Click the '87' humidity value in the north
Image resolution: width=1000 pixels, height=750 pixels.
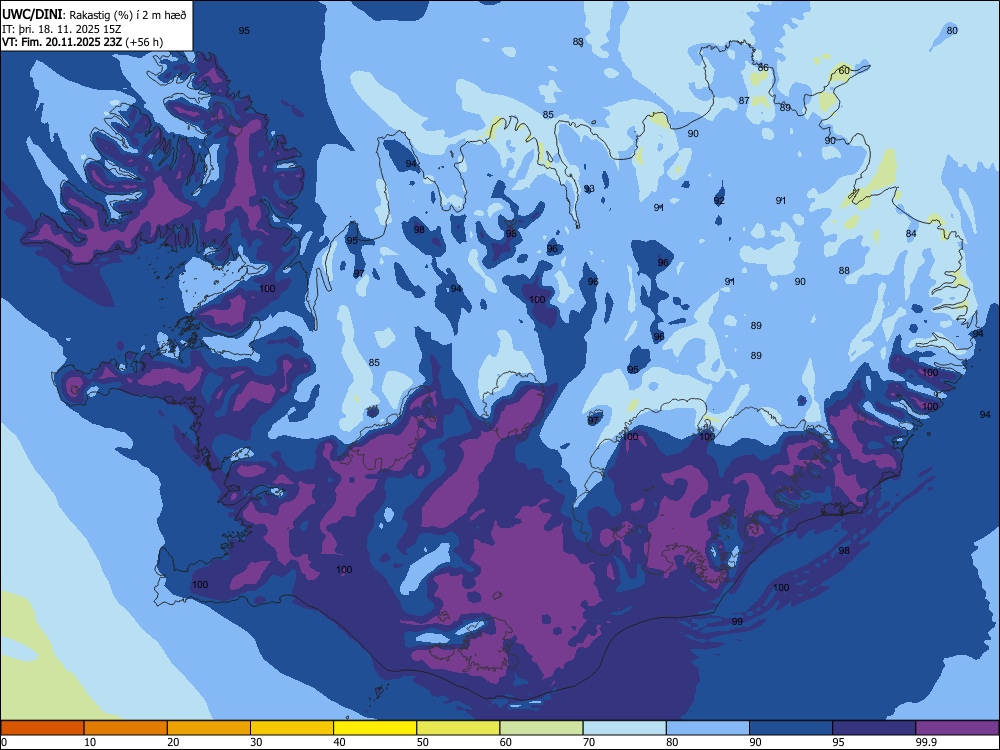744,101
